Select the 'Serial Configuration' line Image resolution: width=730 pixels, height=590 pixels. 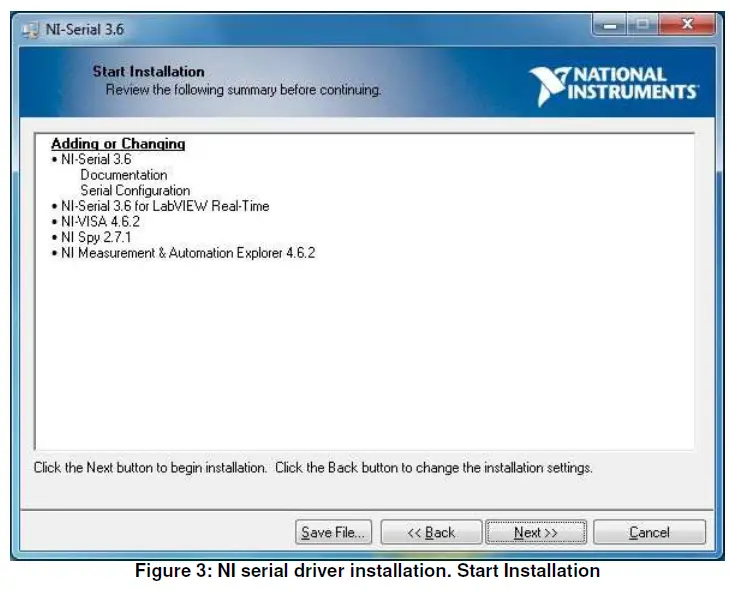click(135, 190)
